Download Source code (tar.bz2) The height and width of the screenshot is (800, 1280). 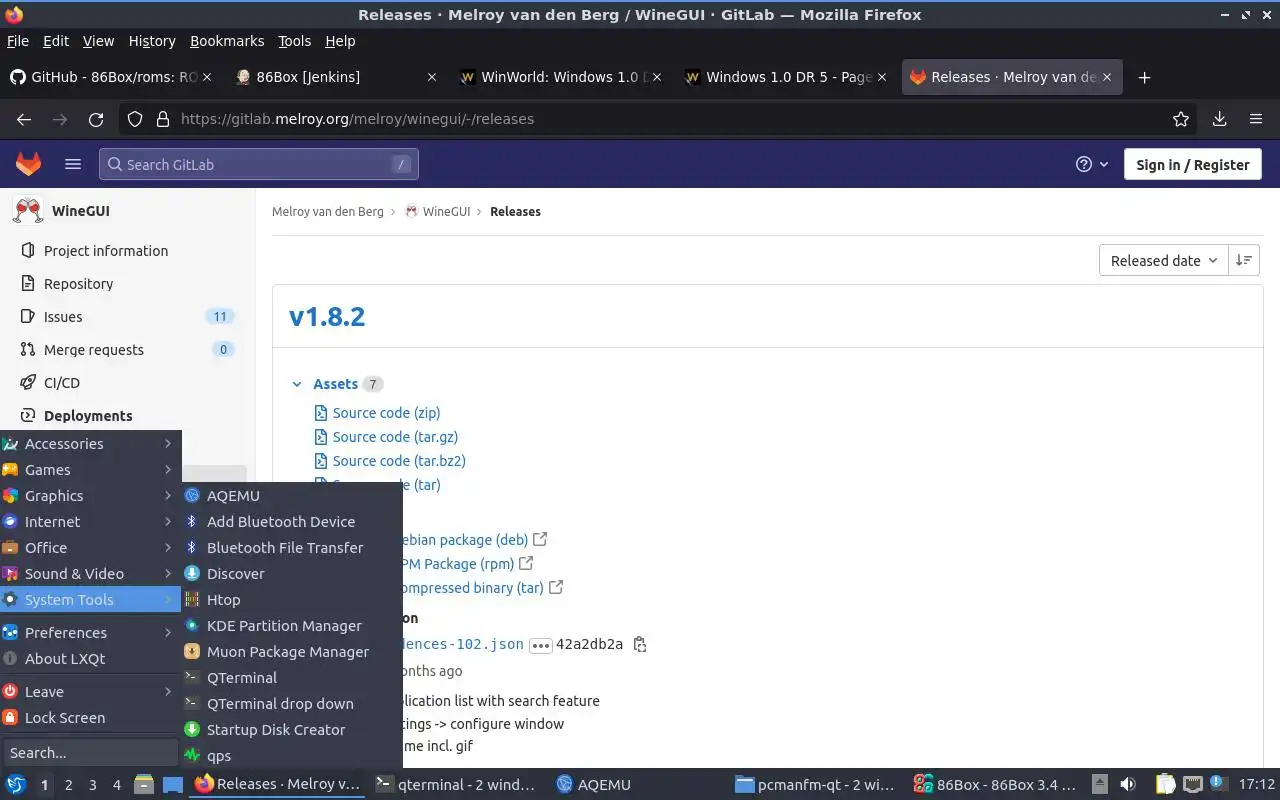[399, 461]
